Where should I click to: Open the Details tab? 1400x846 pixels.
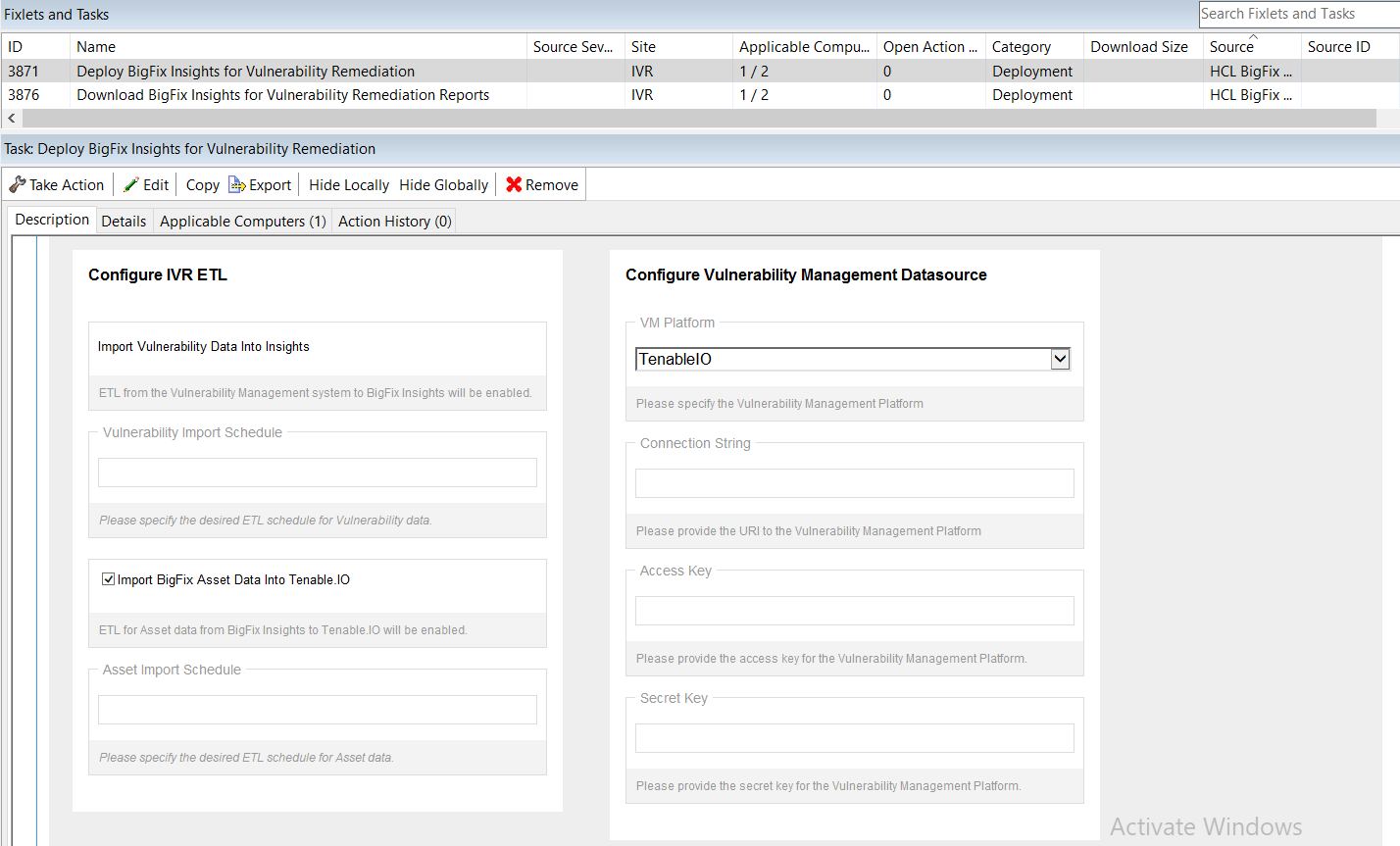124,222
